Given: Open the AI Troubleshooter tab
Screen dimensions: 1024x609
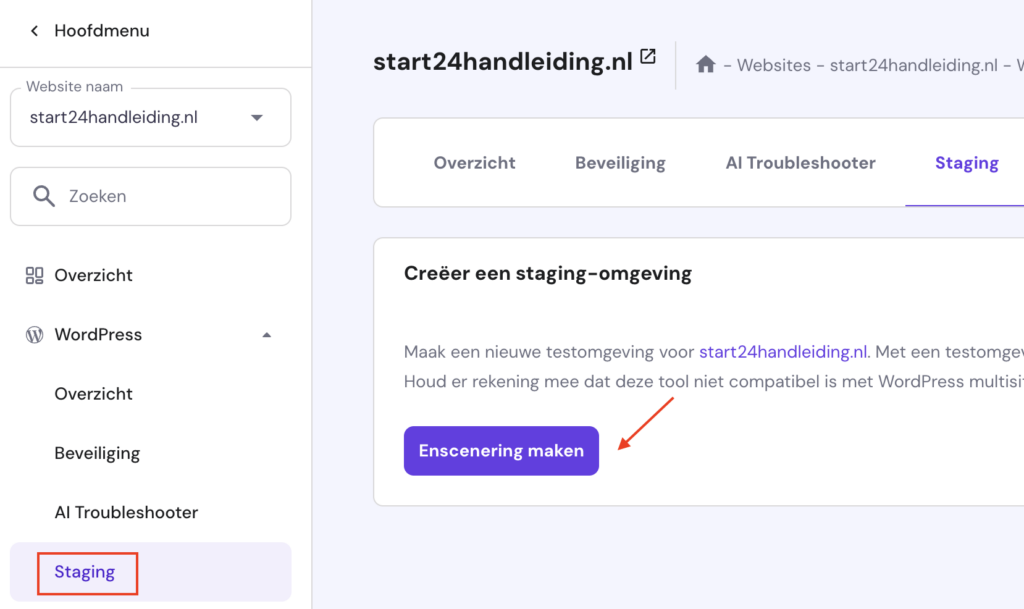Looking at the screenshot, I should 800,163.
